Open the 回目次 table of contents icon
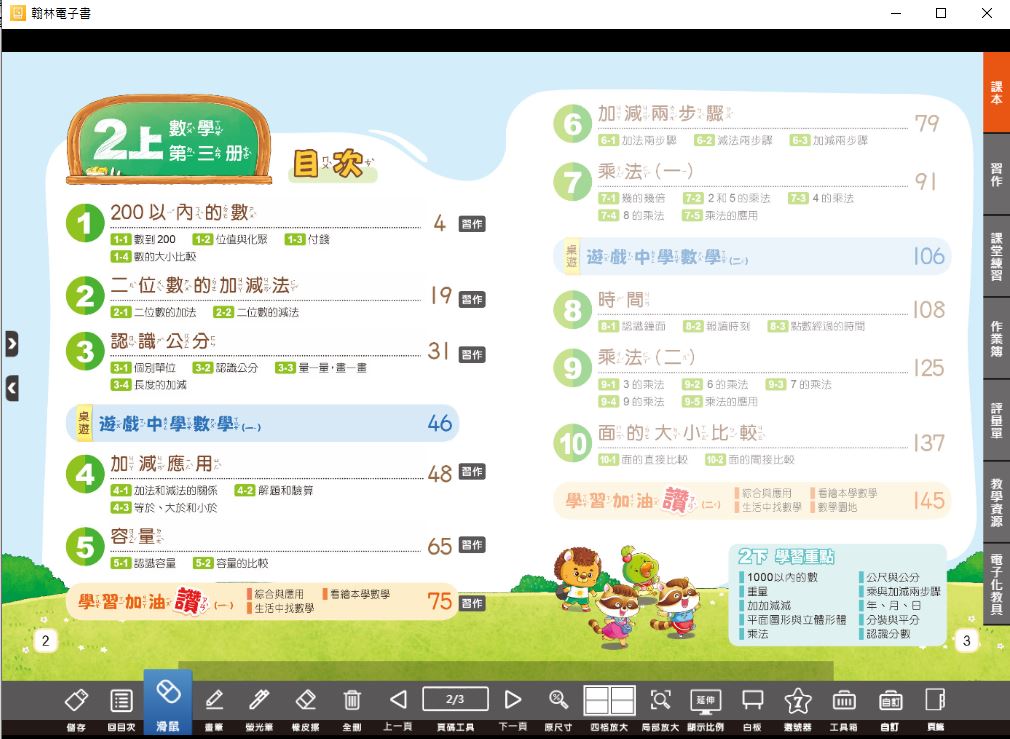The height and width of the screenshot is (739, 1010). [121, 700]
